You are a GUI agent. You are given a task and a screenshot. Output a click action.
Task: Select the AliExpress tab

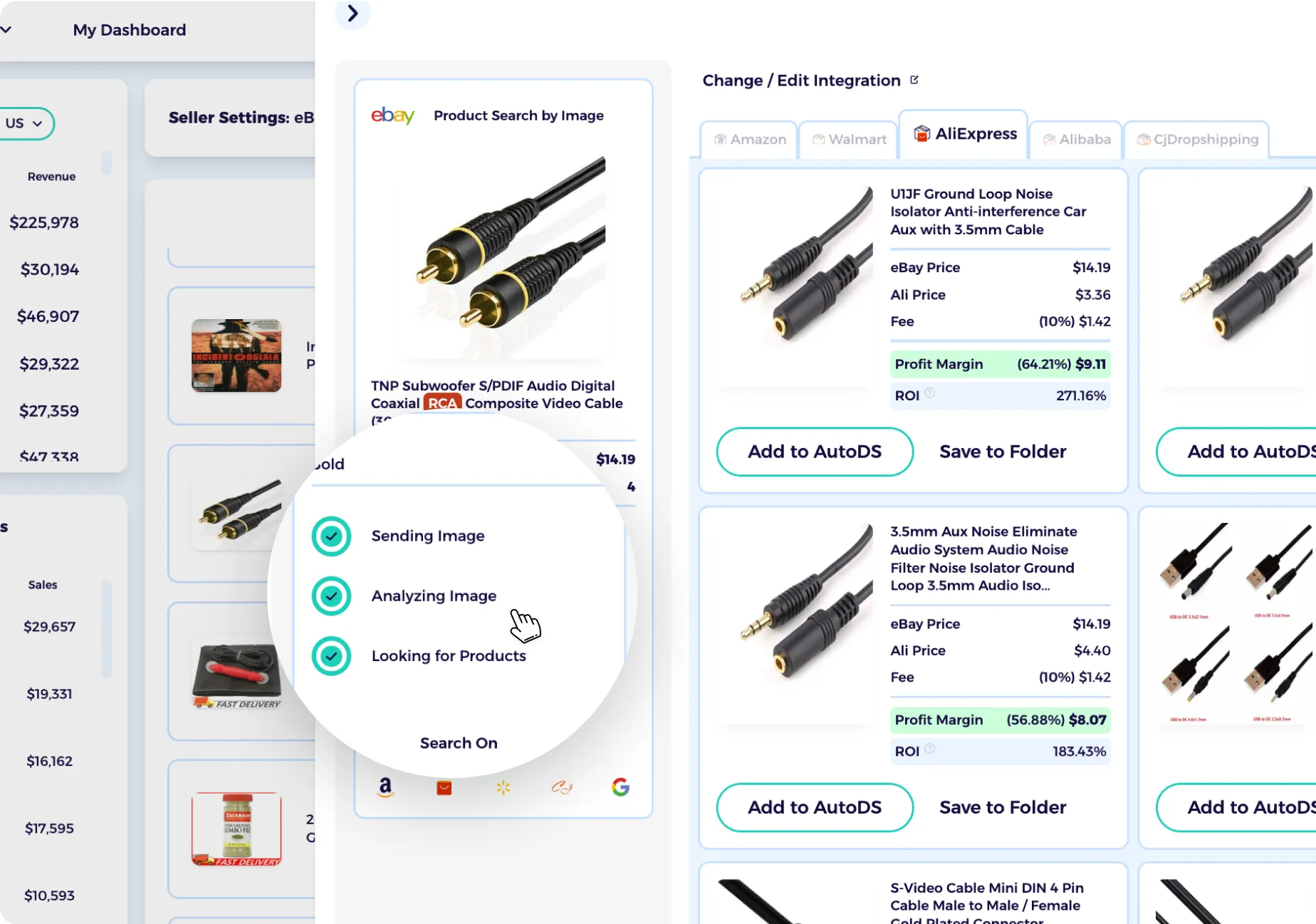(x=963, y=134)
